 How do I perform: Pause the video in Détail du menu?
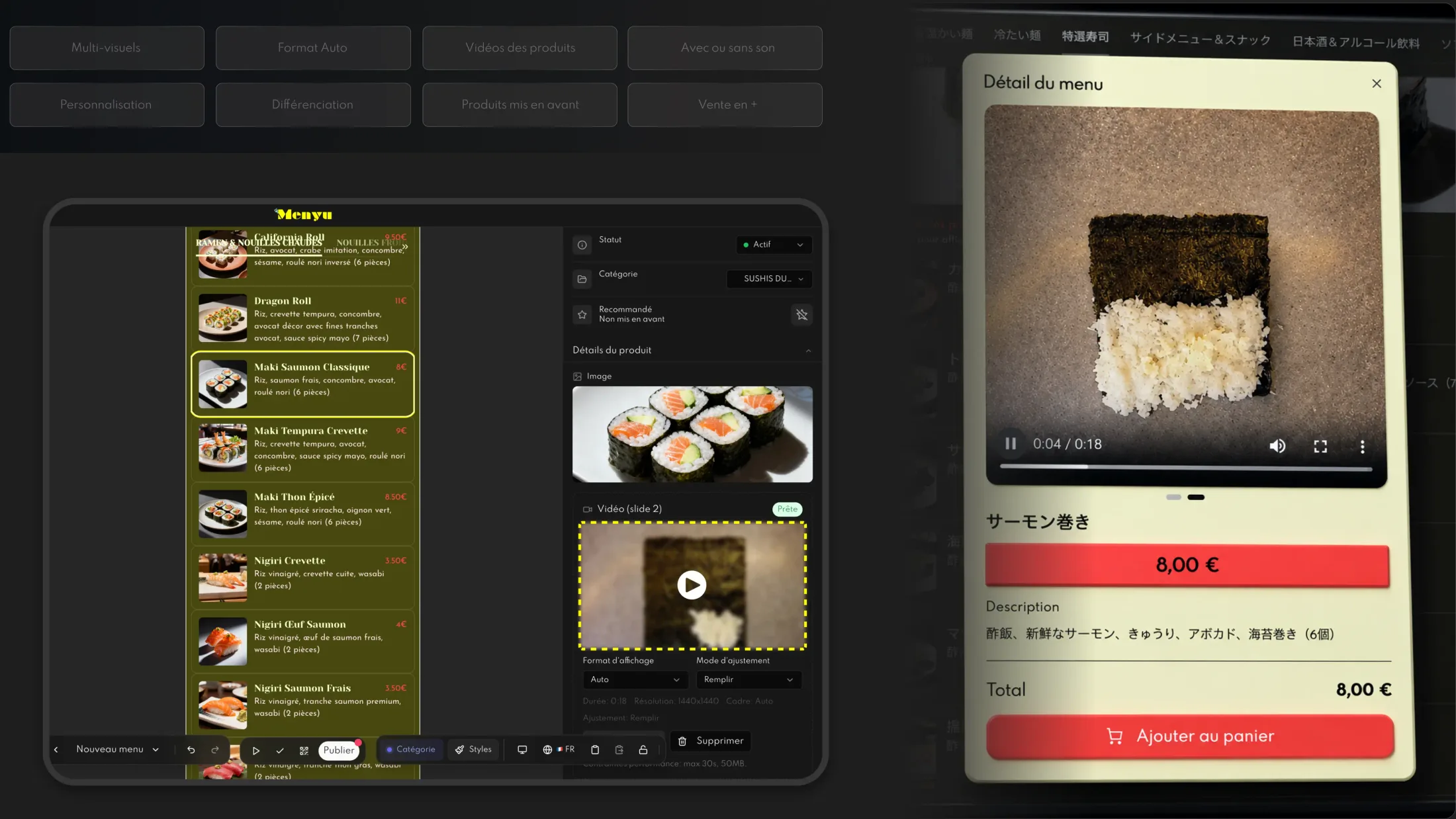click(x=1011, y=444)
